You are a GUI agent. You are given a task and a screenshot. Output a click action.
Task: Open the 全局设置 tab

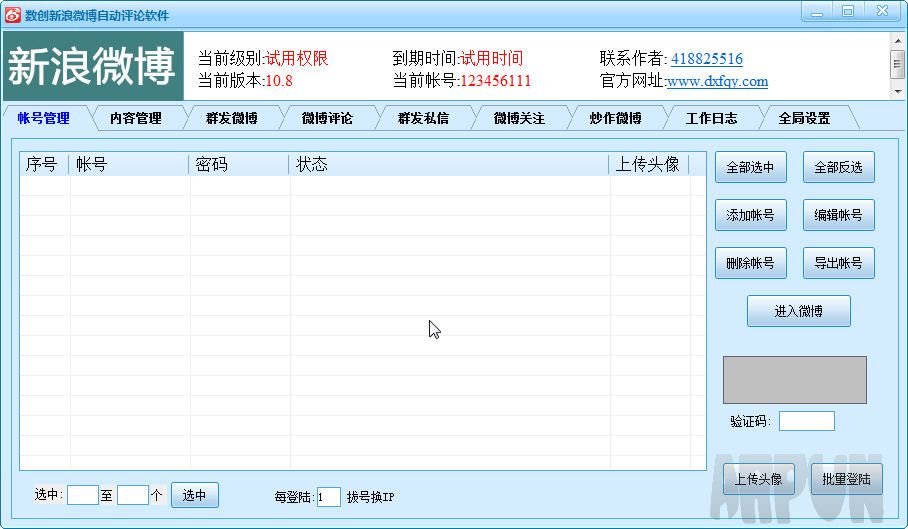(x=804, y=118)
